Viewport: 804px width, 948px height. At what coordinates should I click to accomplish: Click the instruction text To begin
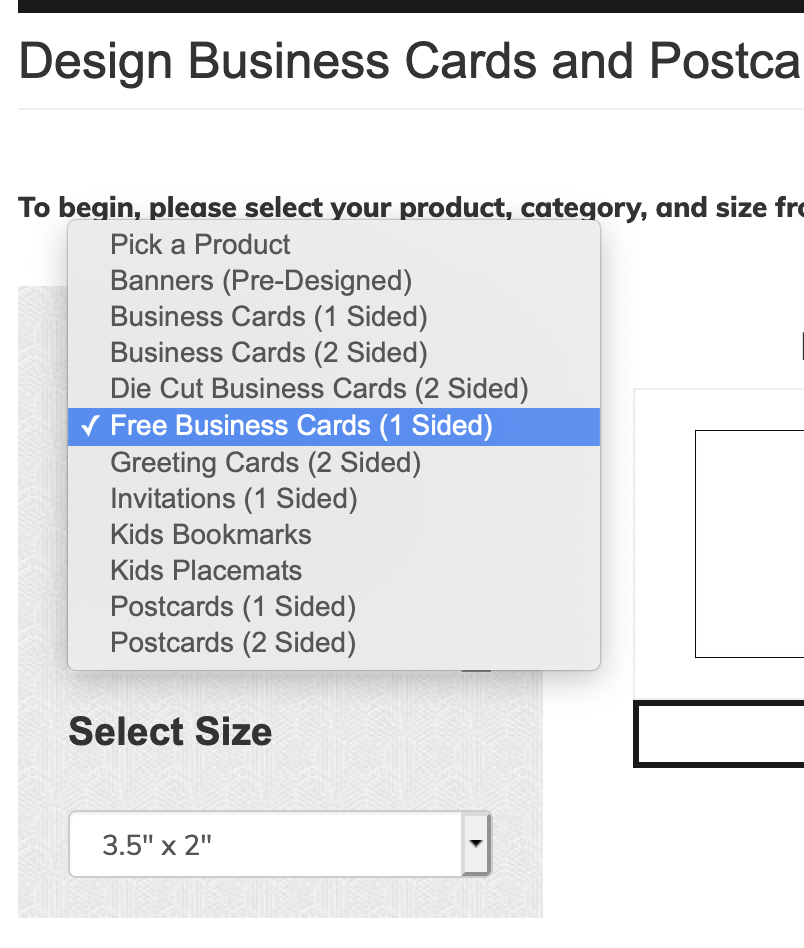[x=411, y=208]
